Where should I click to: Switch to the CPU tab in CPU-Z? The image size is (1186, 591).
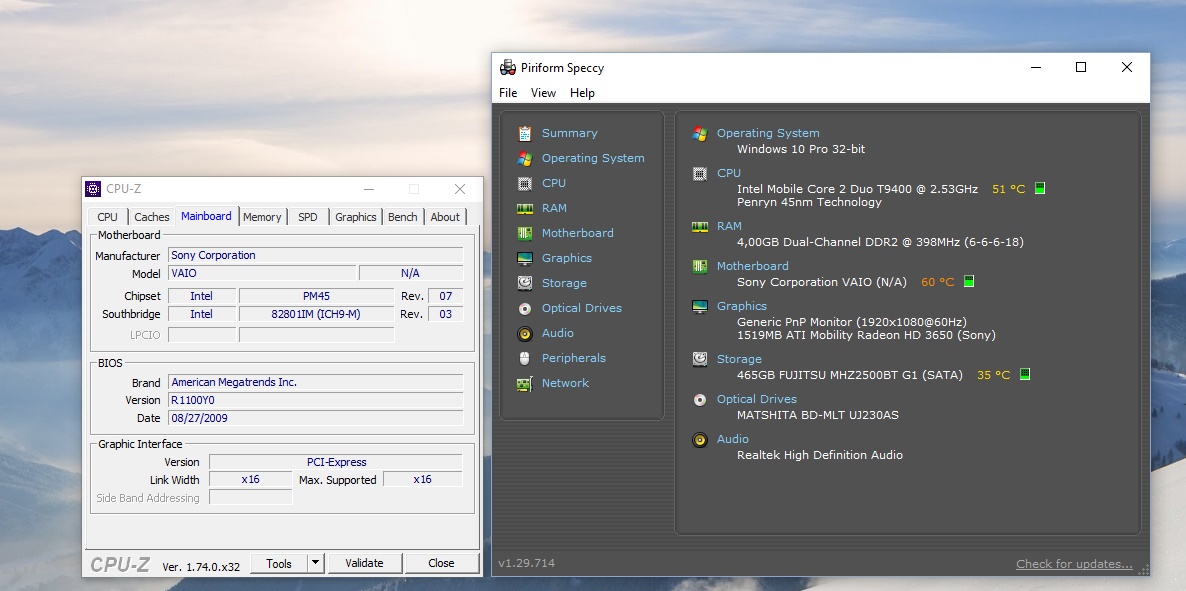107,217
